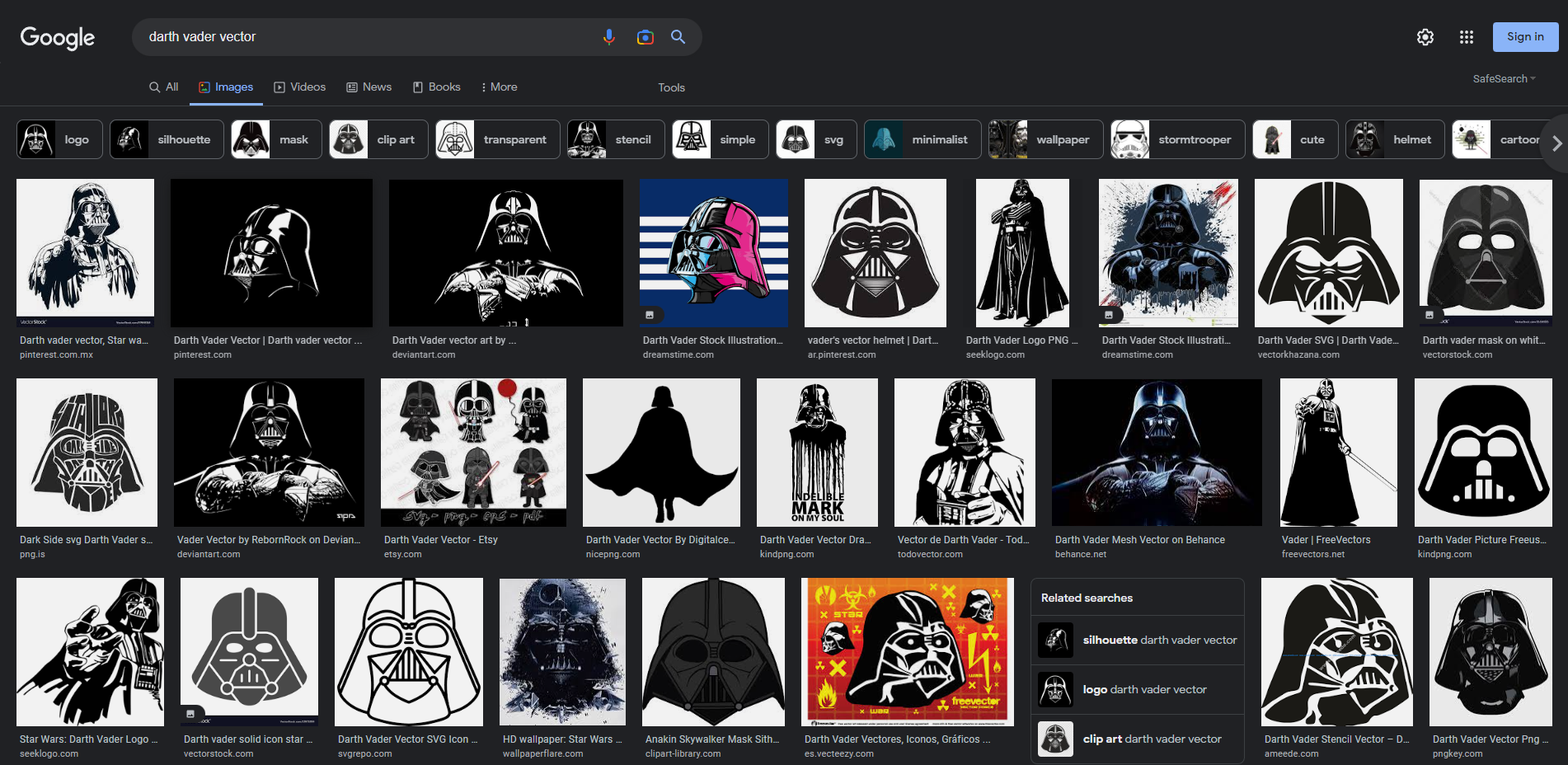
Task: Switch to the Books tab
Action: 437,87
